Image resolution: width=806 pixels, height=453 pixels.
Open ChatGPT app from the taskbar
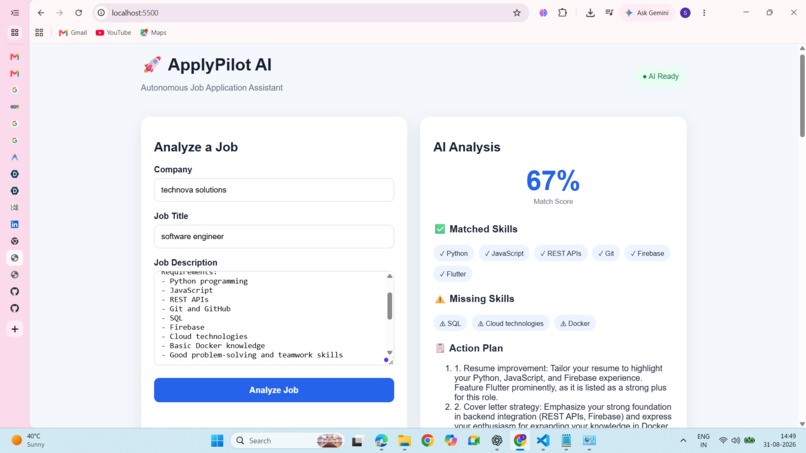pos(497,441)
